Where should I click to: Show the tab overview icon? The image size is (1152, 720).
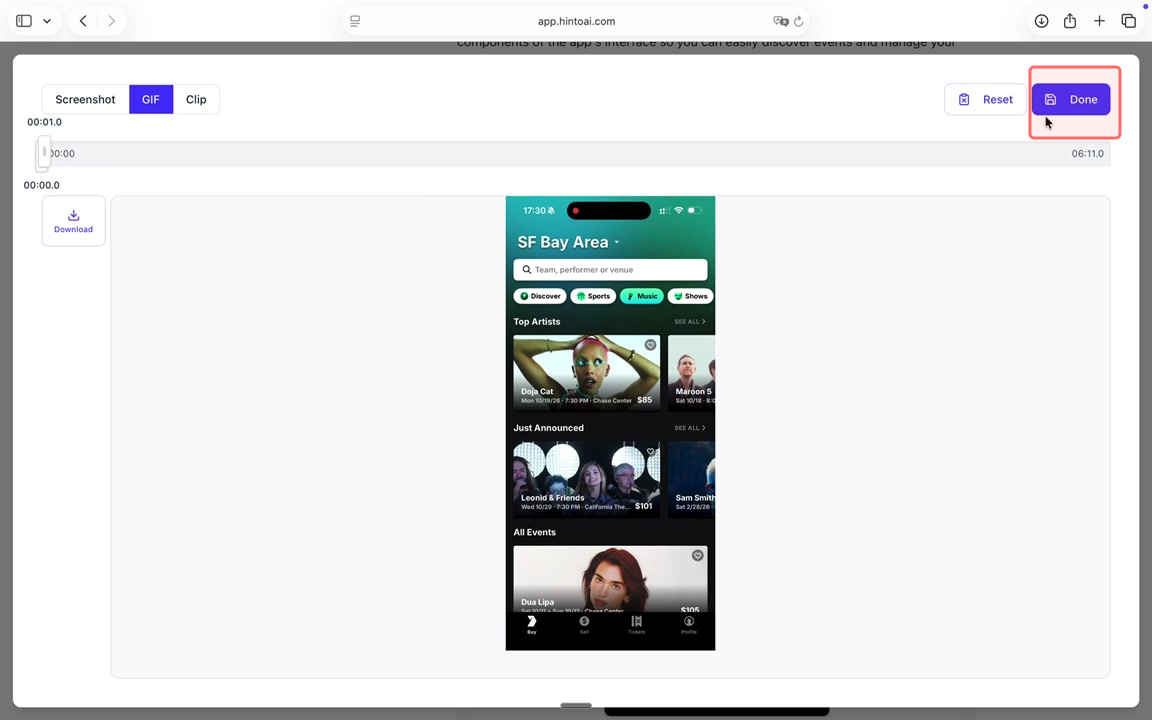tap(1128, 21)
